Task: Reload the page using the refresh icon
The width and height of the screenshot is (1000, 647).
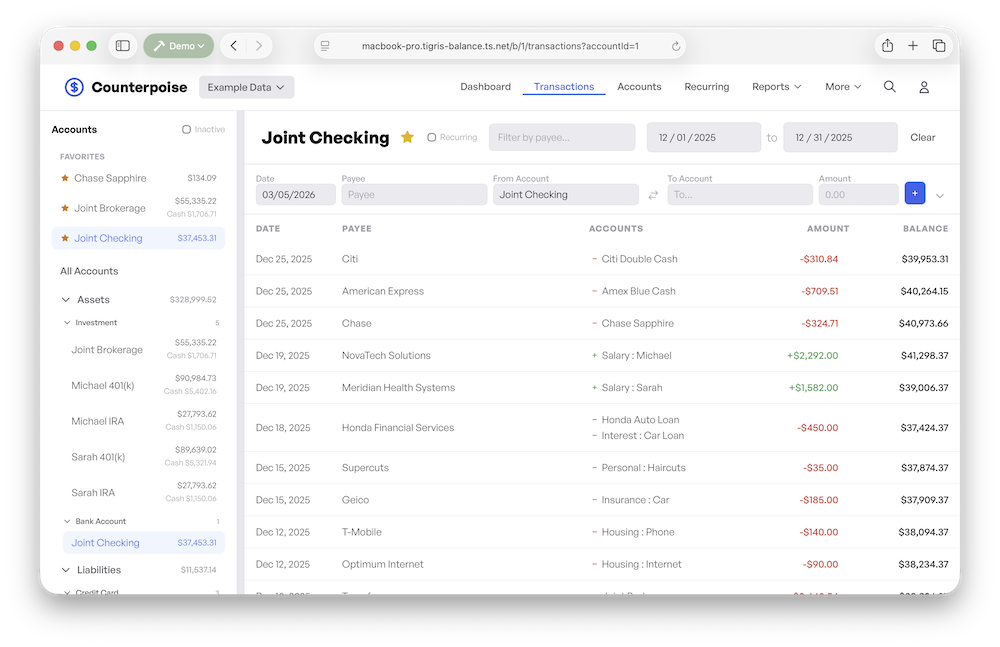Action: [x=676, y=46]
